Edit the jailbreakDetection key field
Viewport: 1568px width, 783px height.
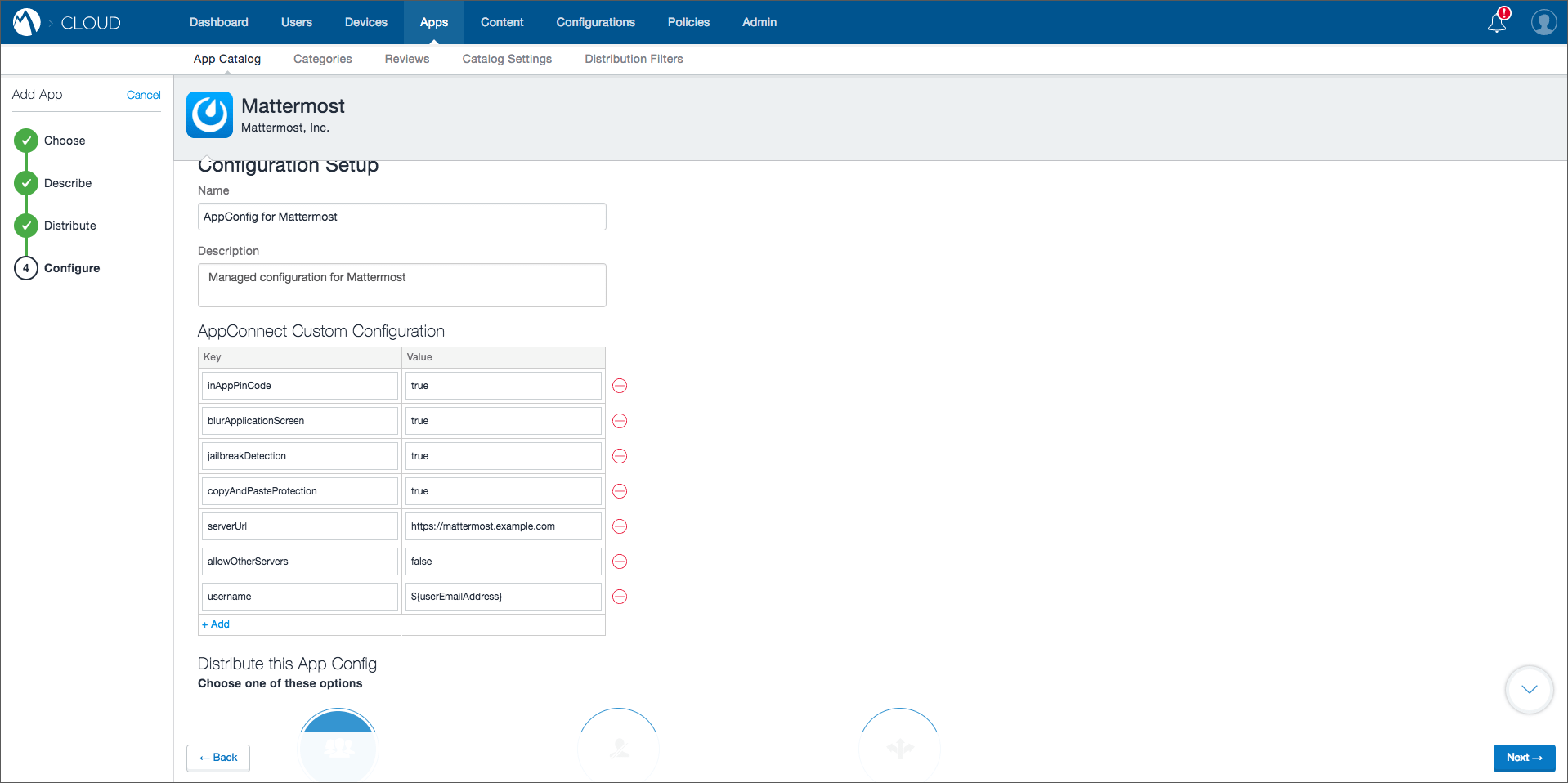[x=299, y=456]
